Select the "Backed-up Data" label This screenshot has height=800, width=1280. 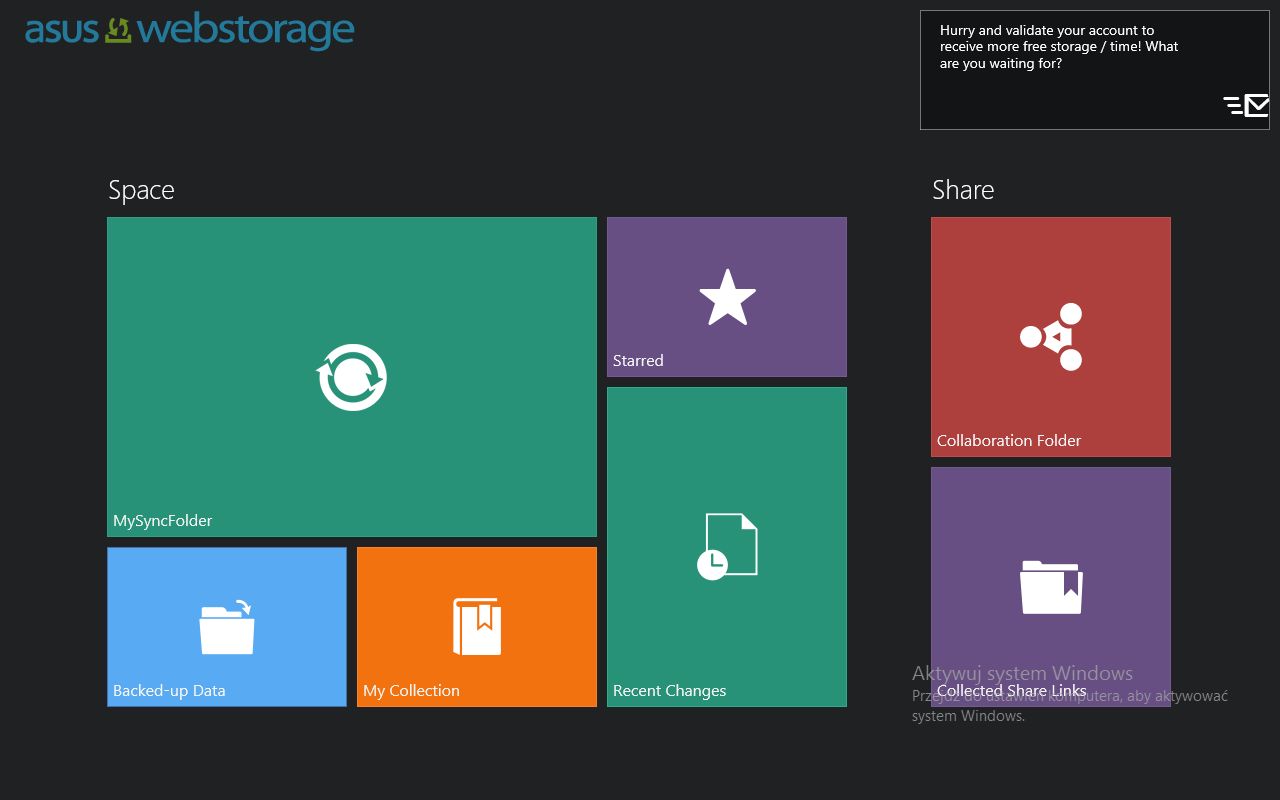169,691
